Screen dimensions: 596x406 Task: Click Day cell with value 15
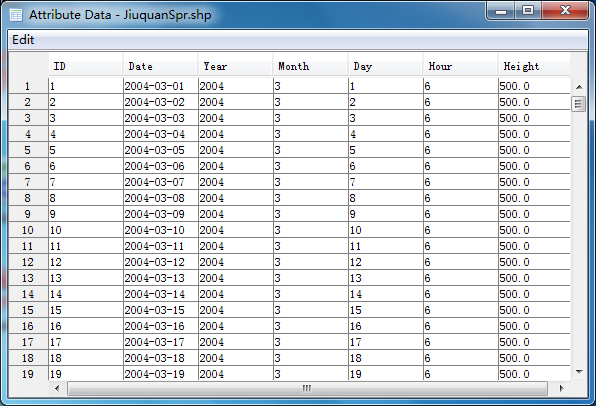point(386,310)
